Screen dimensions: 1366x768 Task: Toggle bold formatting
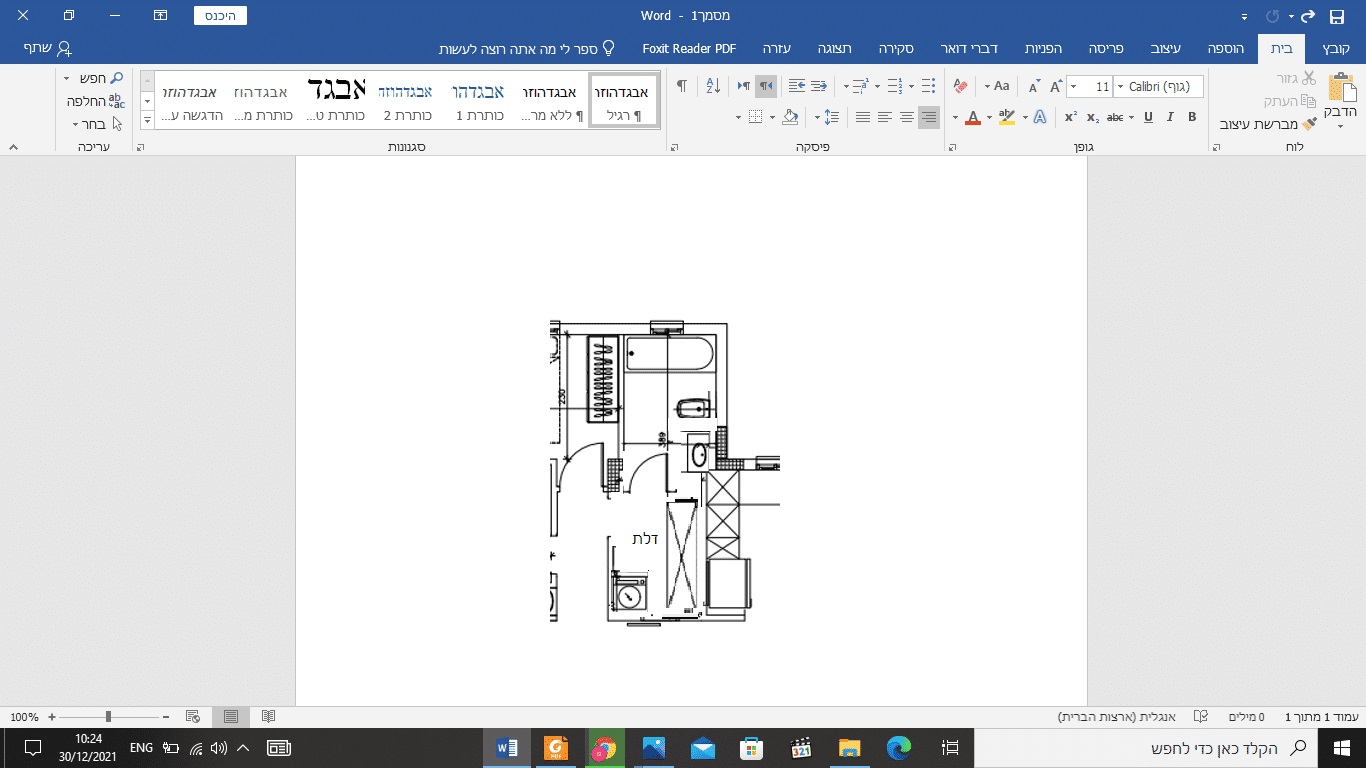pyautogui.click(x=1192, y=117)
